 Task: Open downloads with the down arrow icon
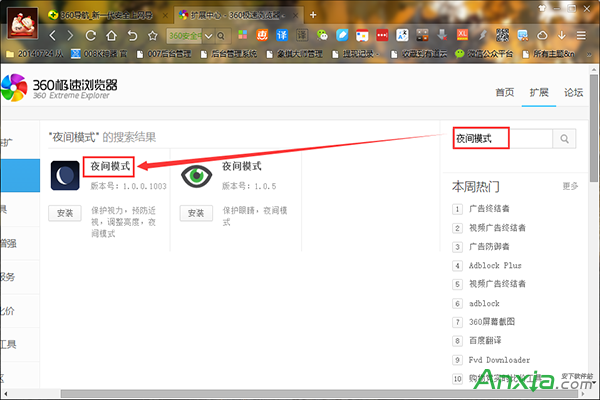[561, 35]
